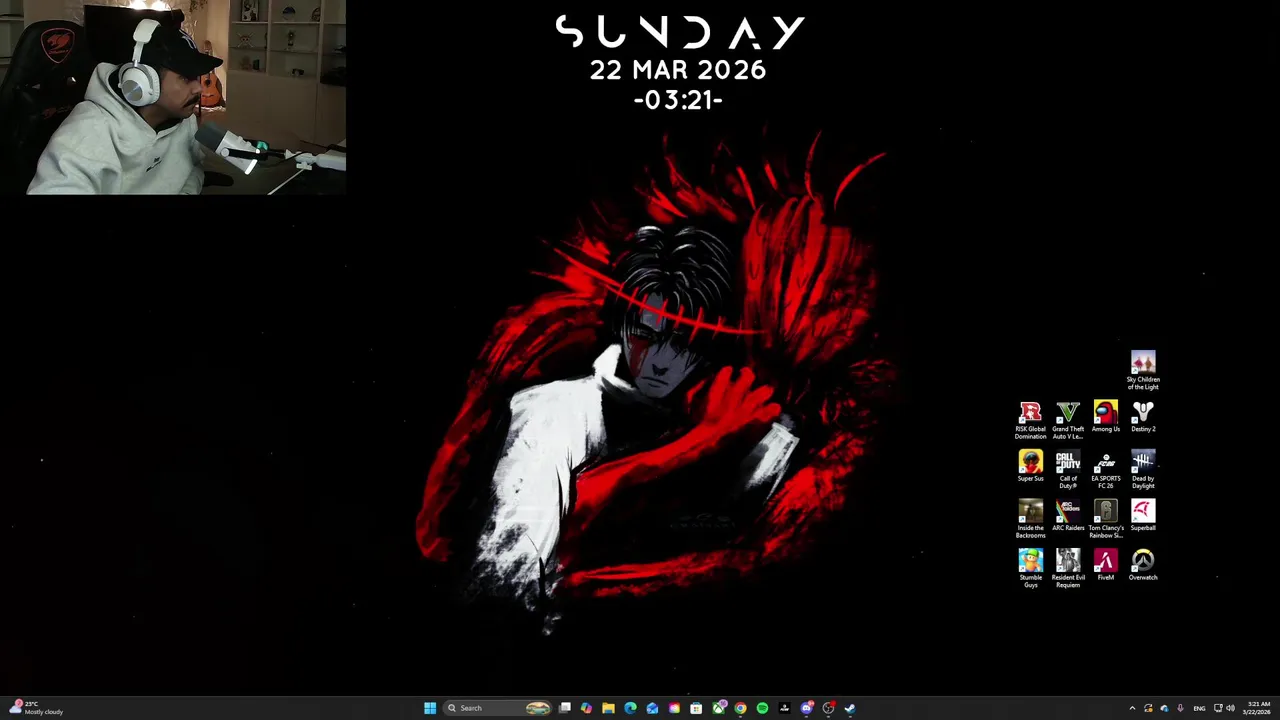Select Tom Clancy's Rainbow Six shortcut

[1105, 519]
